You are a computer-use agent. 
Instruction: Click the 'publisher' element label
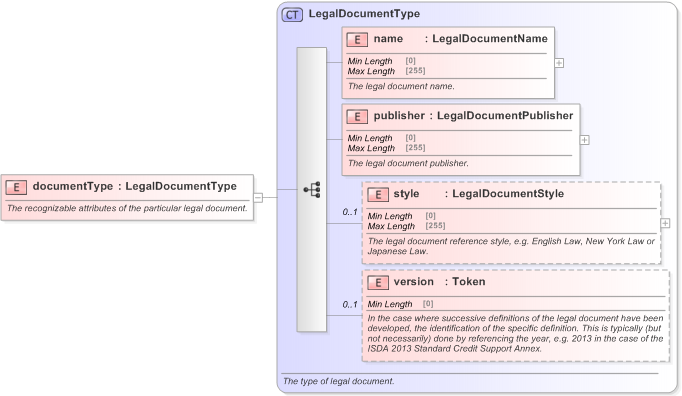tap(399, 116)
